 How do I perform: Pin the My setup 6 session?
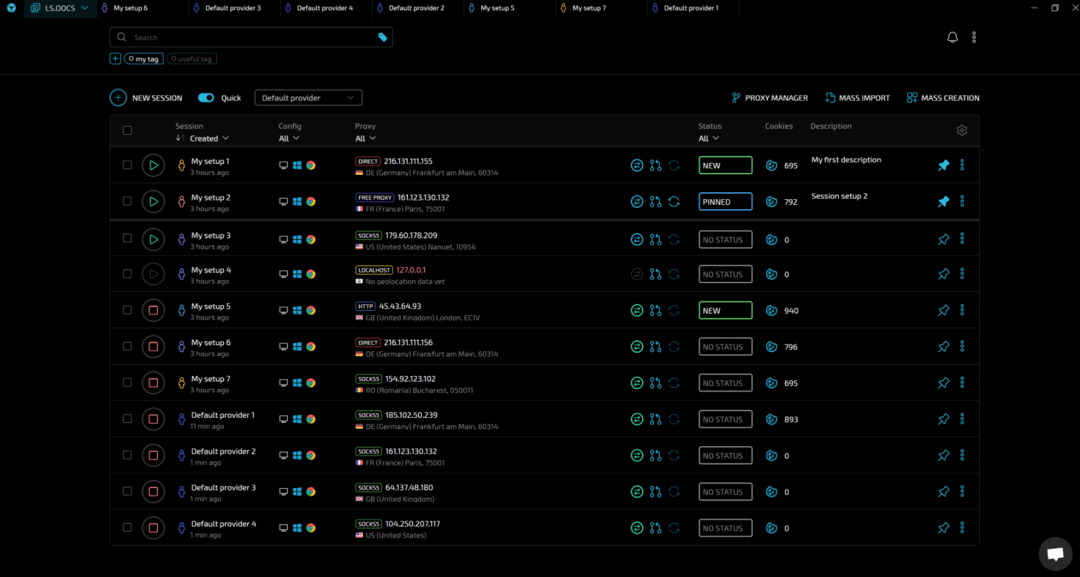click(x=943, y=346)
